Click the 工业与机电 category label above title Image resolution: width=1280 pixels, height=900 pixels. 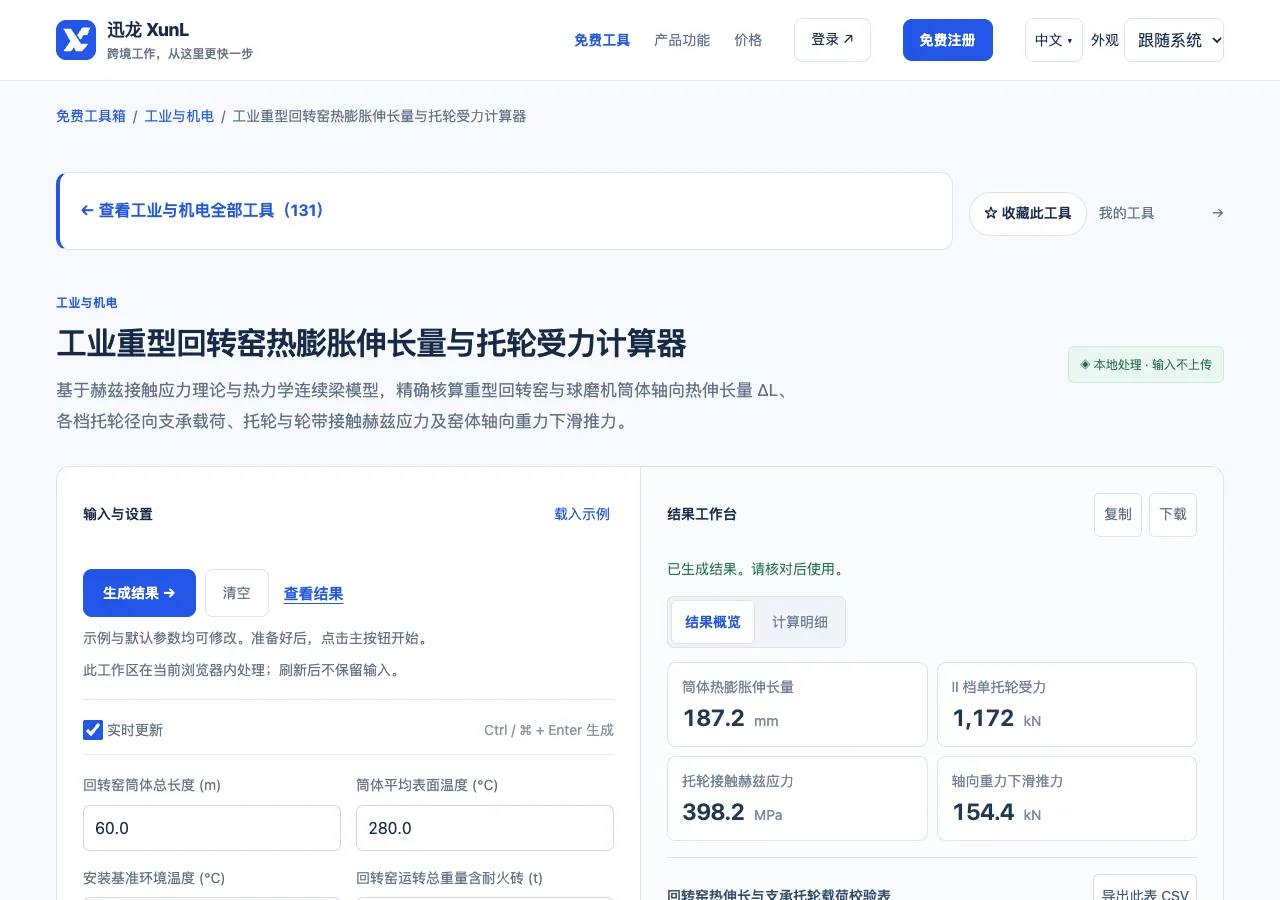[x=87, y=303]
